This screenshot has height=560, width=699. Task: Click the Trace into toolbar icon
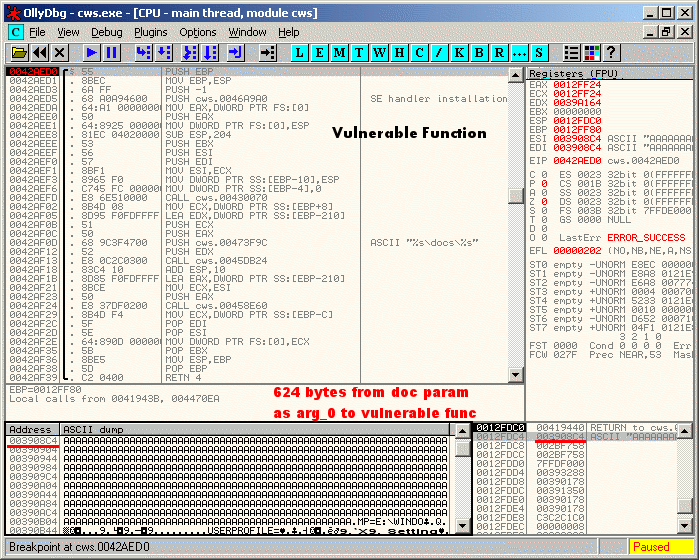[190, 53]
